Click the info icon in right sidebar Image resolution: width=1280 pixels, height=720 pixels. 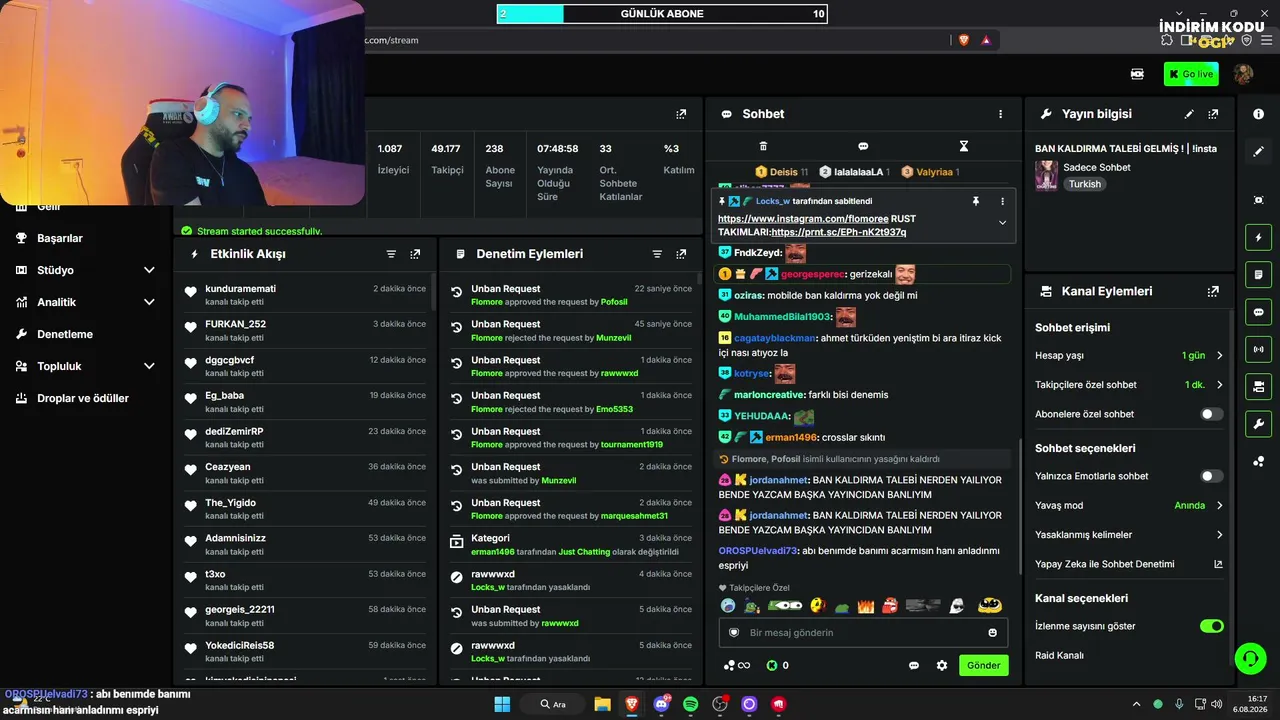point(1258,114)
